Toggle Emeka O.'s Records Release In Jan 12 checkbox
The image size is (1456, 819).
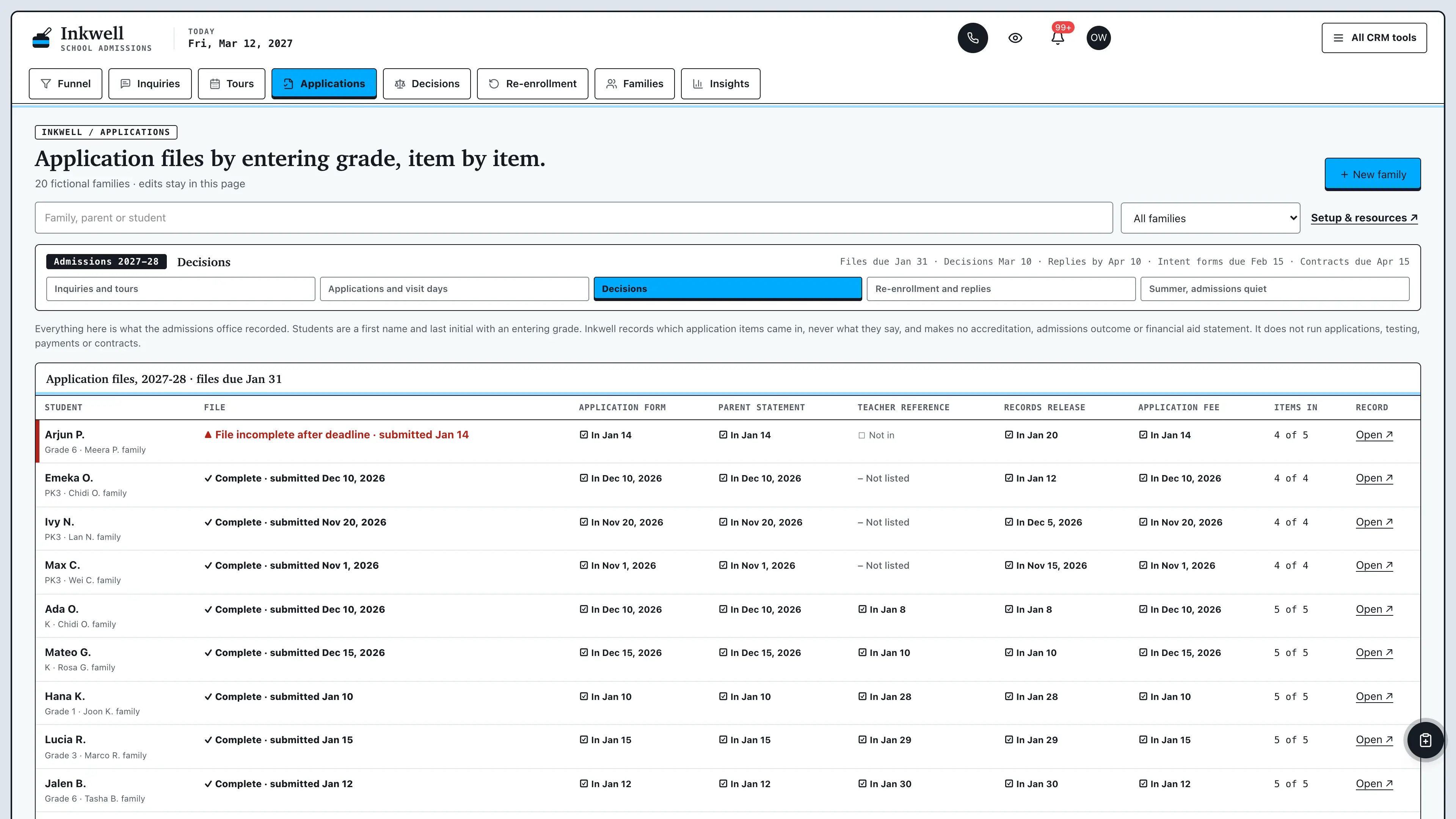(x=1009, y=478)
